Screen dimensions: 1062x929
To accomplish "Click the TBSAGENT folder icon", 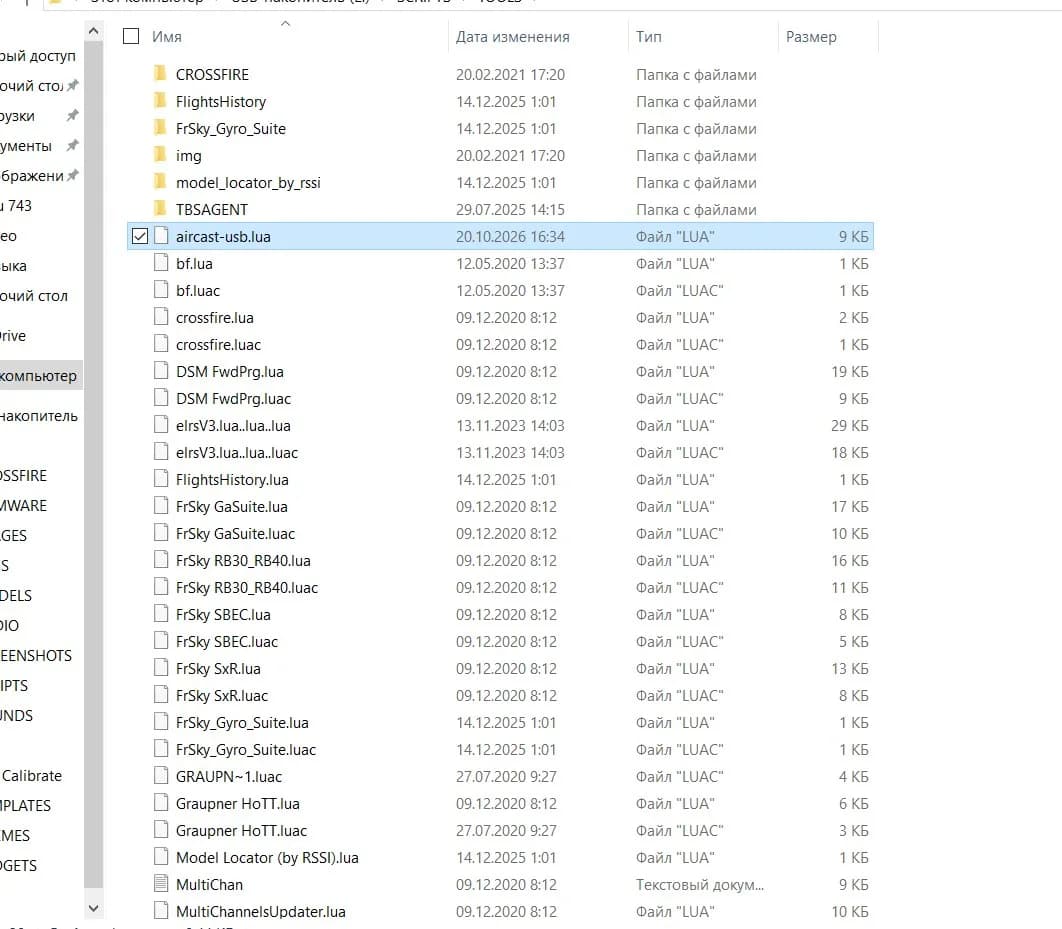I will click(x=161, y=209).
